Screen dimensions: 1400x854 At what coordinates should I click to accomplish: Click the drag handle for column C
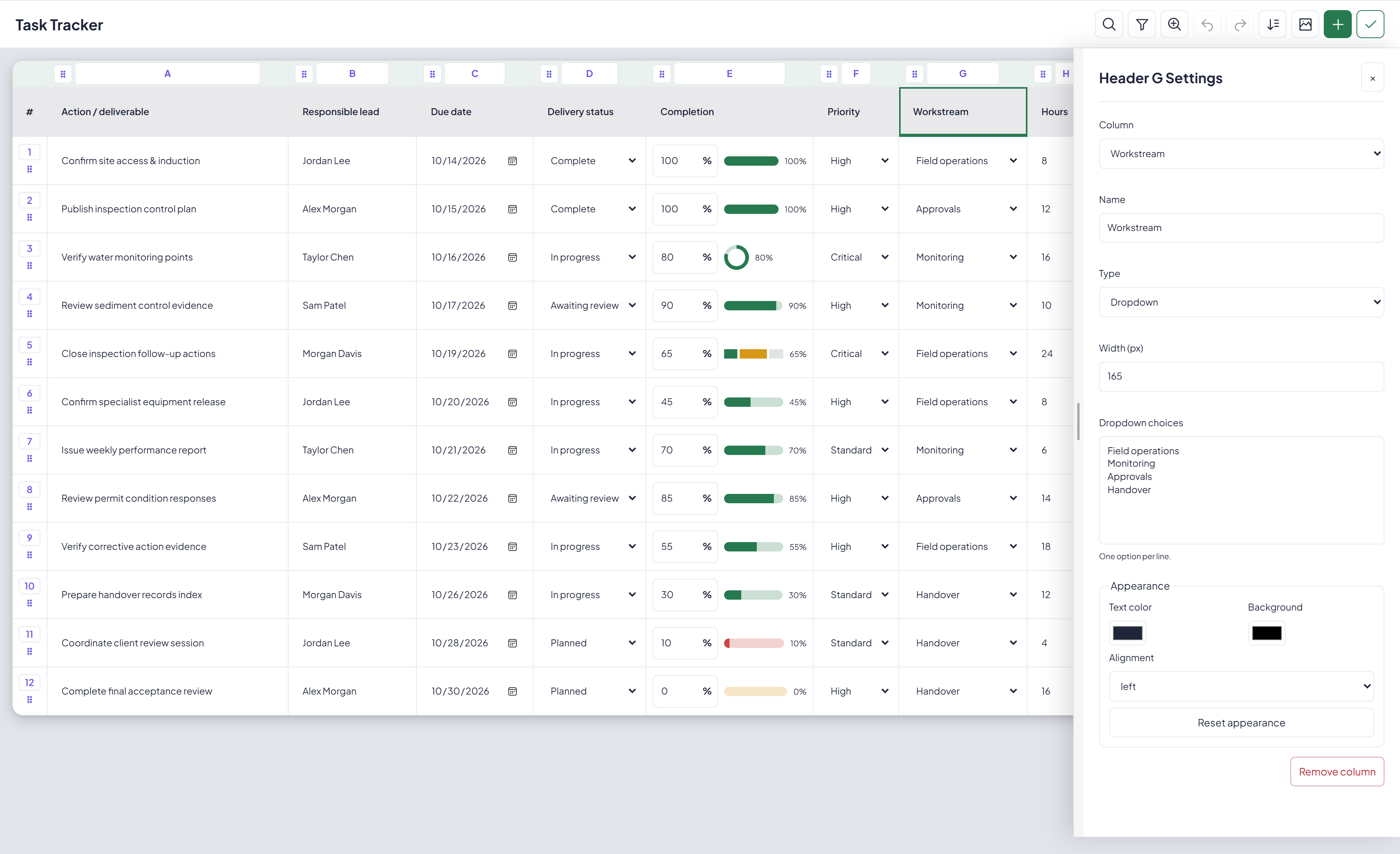[432, 74]
